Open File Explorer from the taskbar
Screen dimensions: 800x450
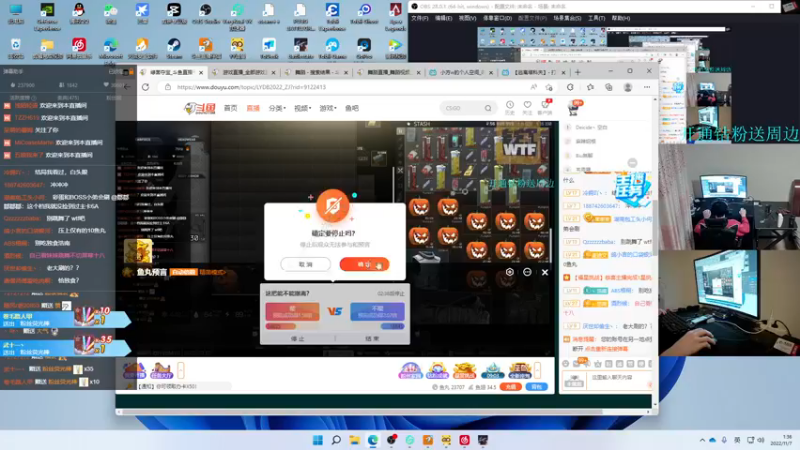point(355,440)
